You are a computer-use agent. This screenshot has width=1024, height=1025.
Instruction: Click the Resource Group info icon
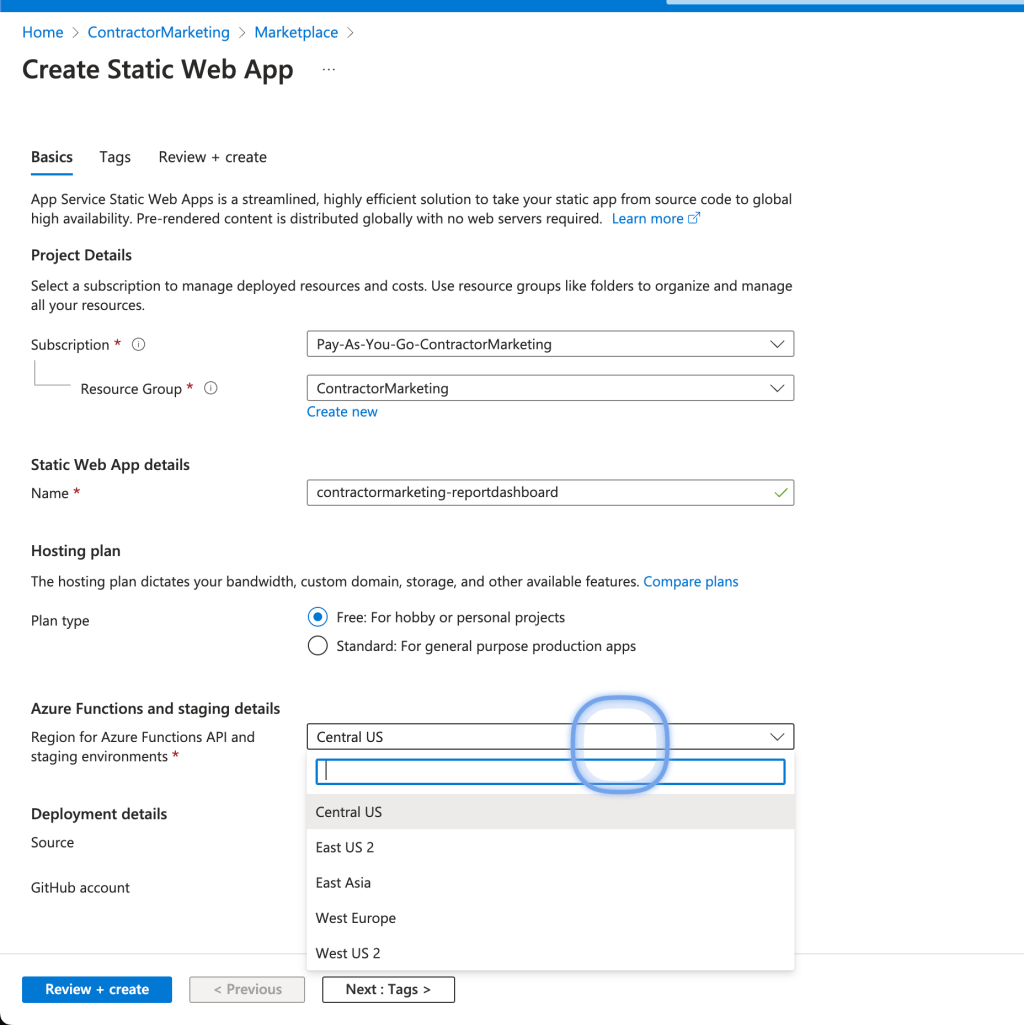[x=211, y=388]
